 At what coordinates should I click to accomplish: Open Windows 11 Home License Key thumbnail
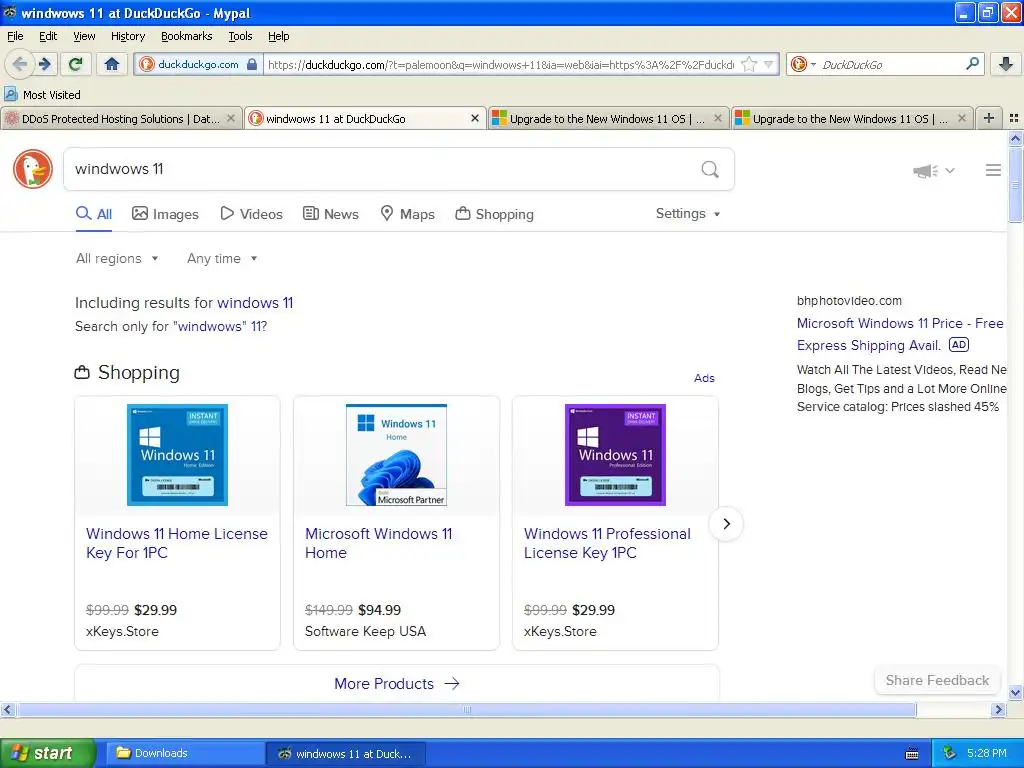coord(177,455)
